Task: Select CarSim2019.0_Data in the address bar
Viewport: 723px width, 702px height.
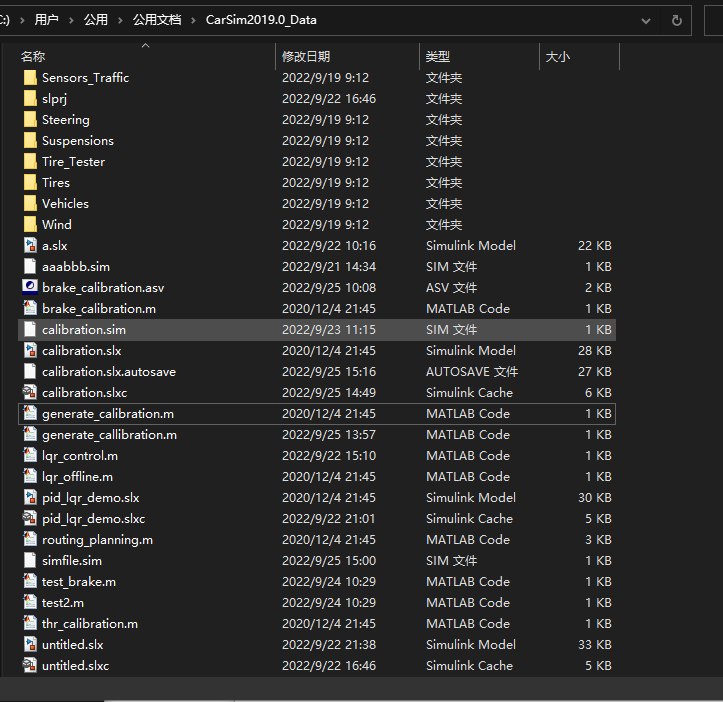Action: click(261, 20)
